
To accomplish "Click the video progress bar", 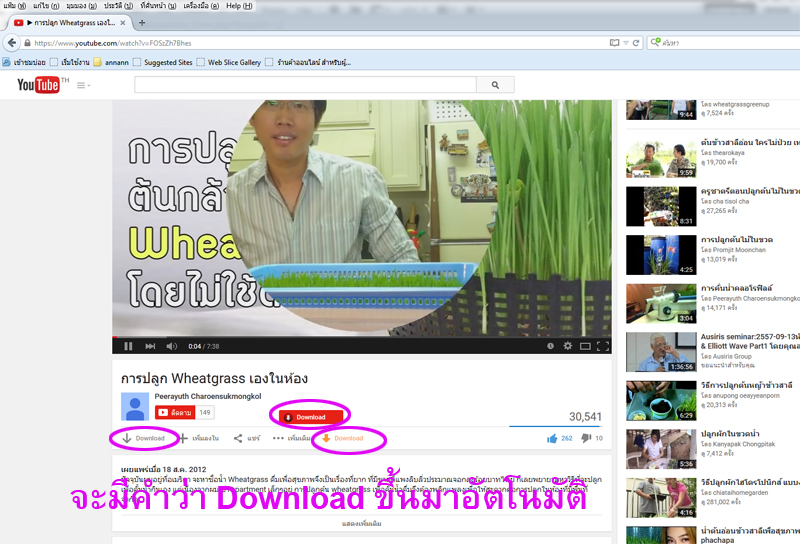I will [x=360, y=336].
